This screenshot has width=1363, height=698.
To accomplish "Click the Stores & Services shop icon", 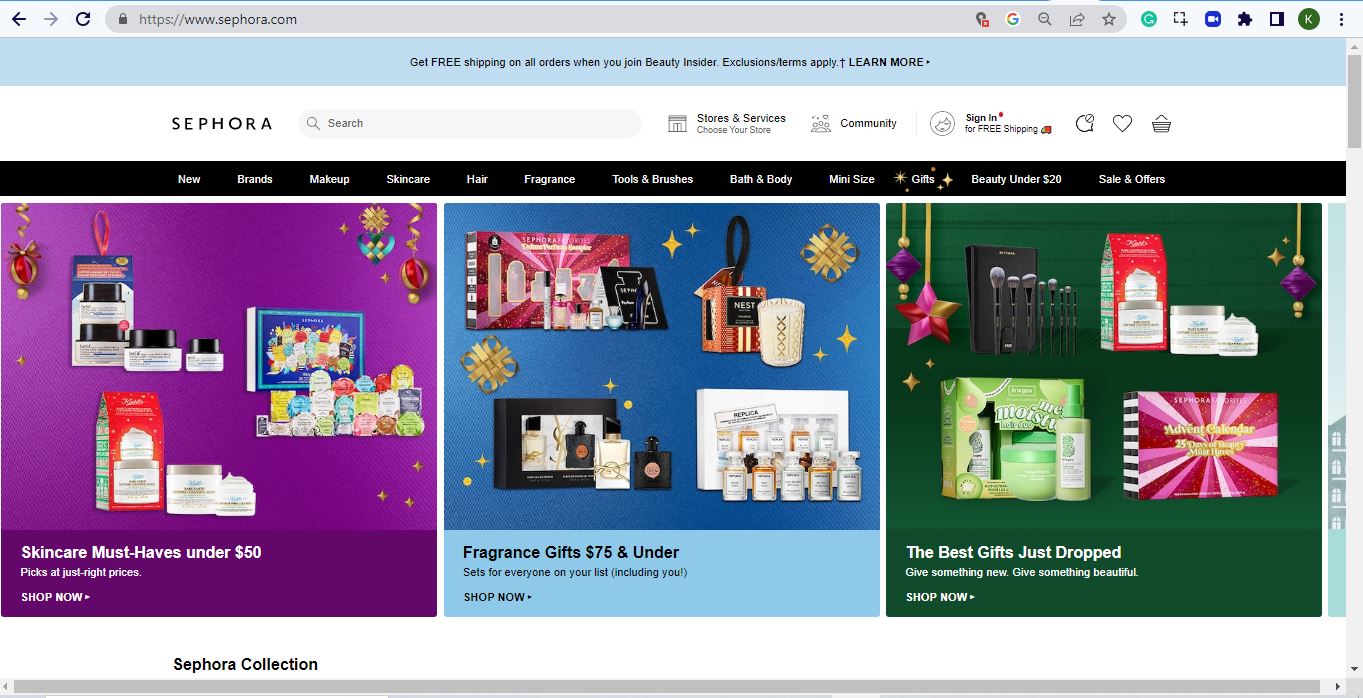I will (678, 123).
